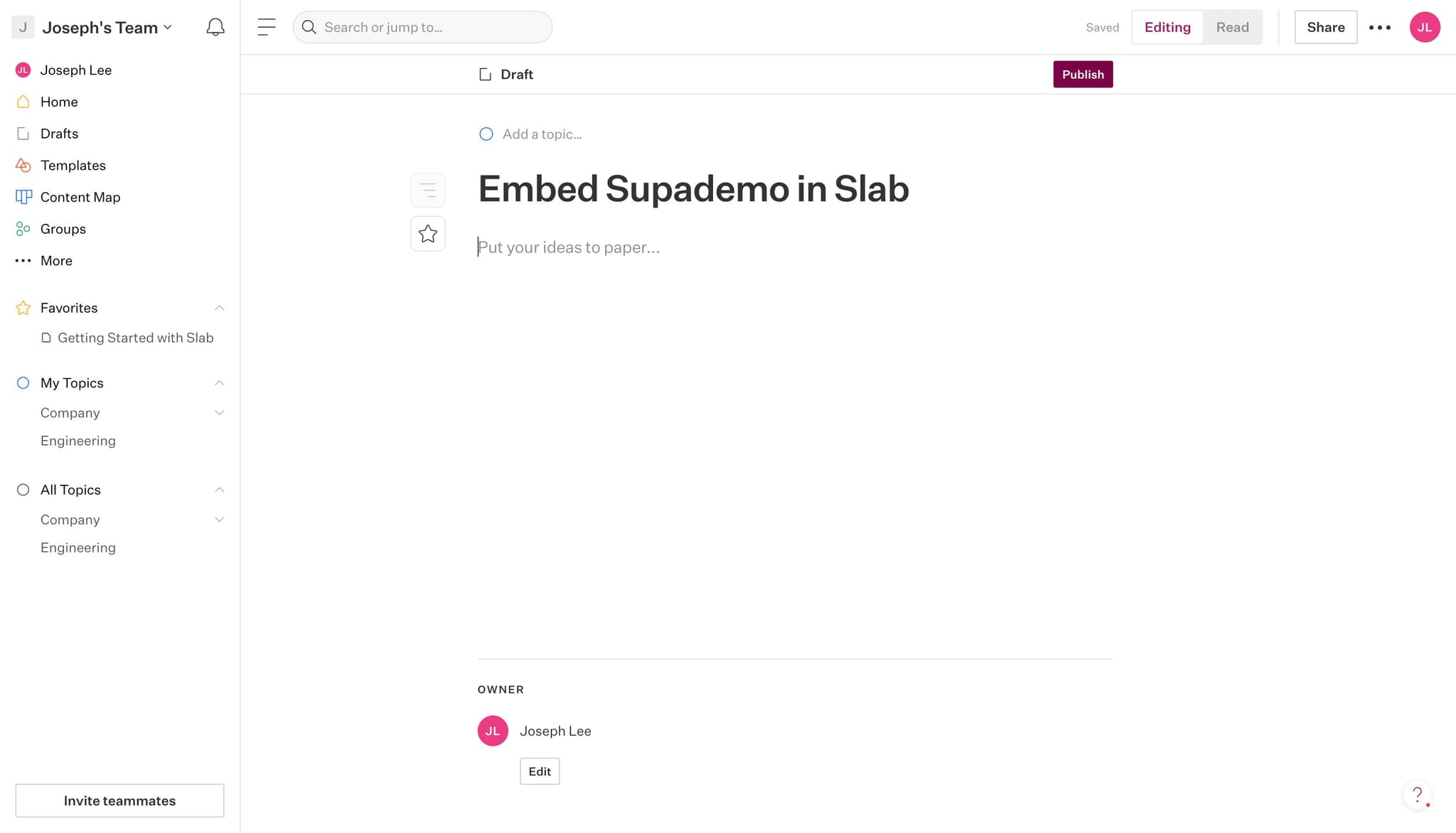This screenshot has width=1456, height=833.
Task: Open account menu via JL avatar
Action: click(x=1425, y=27)
